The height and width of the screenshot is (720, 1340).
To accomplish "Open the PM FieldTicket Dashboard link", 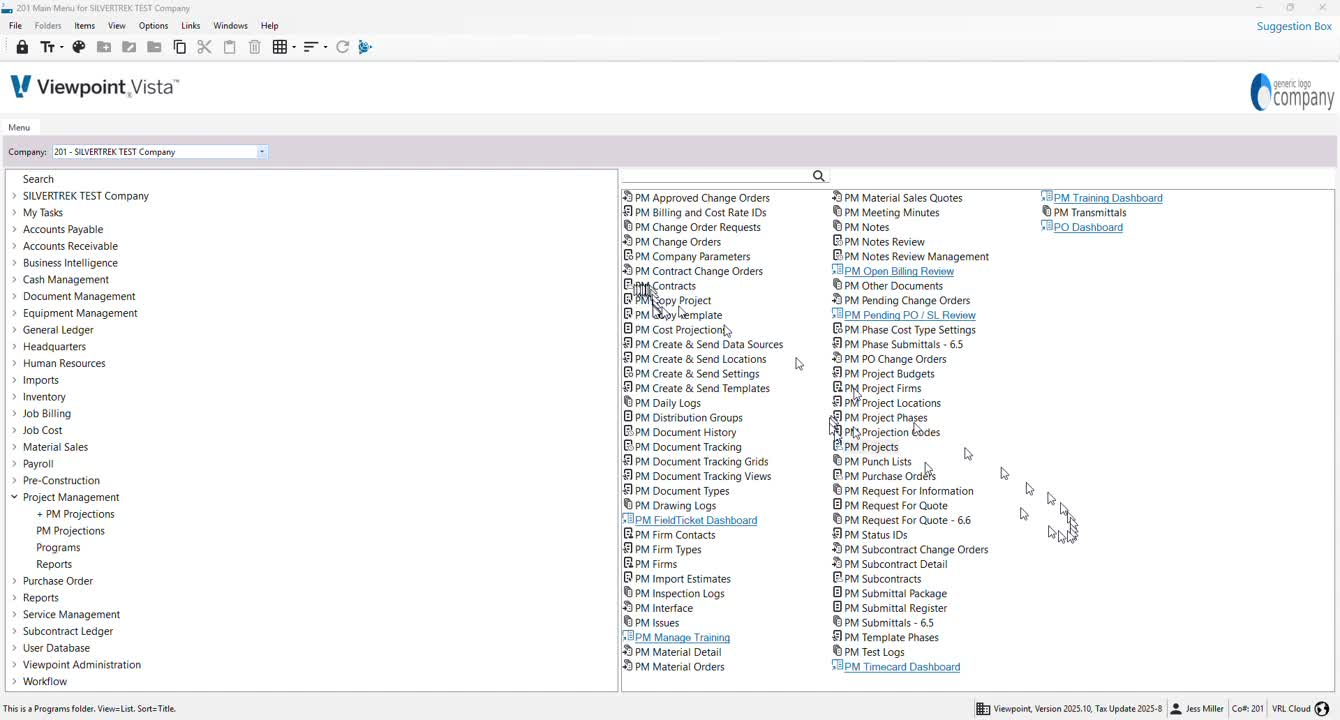I will coord(696,520).
